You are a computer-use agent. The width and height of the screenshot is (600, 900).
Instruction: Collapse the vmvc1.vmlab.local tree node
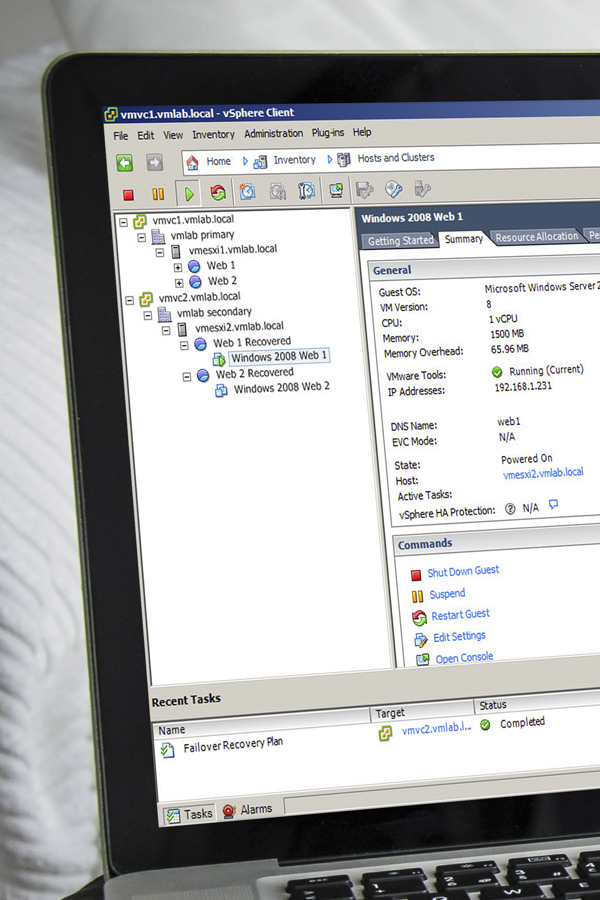coord(123,222)
